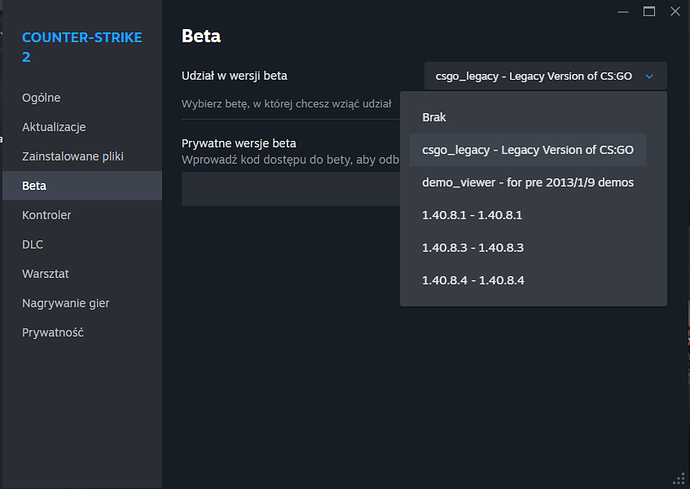This screenshot has width=690, height=489.
Task: Click the Beta page heading
Action: pos(201,36)
